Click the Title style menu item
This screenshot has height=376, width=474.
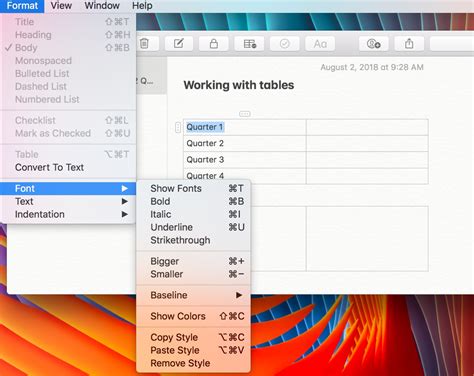coord(68,22)
